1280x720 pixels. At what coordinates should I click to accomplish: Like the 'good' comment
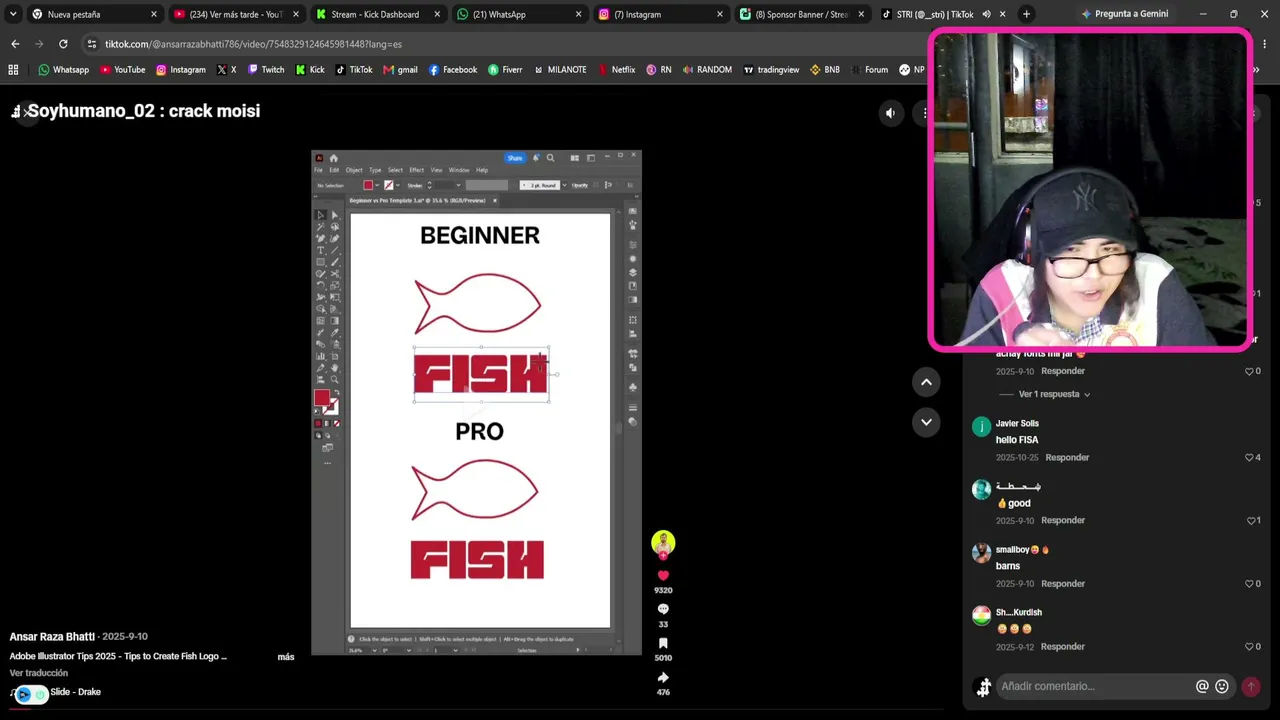tap(1253, 521)
